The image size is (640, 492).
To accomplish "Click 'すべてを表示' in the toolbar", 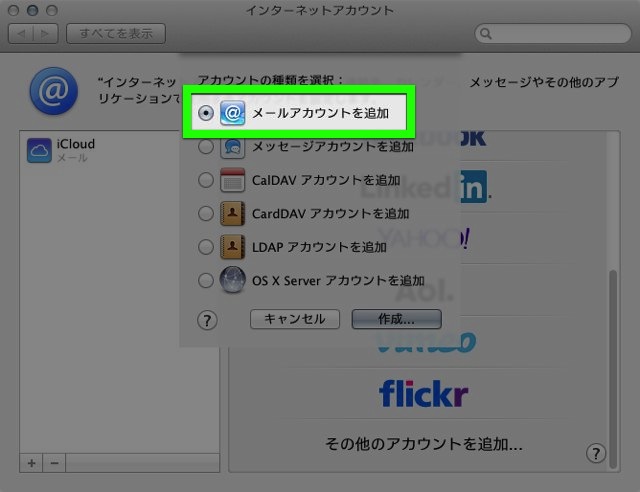I will point(116,33).
